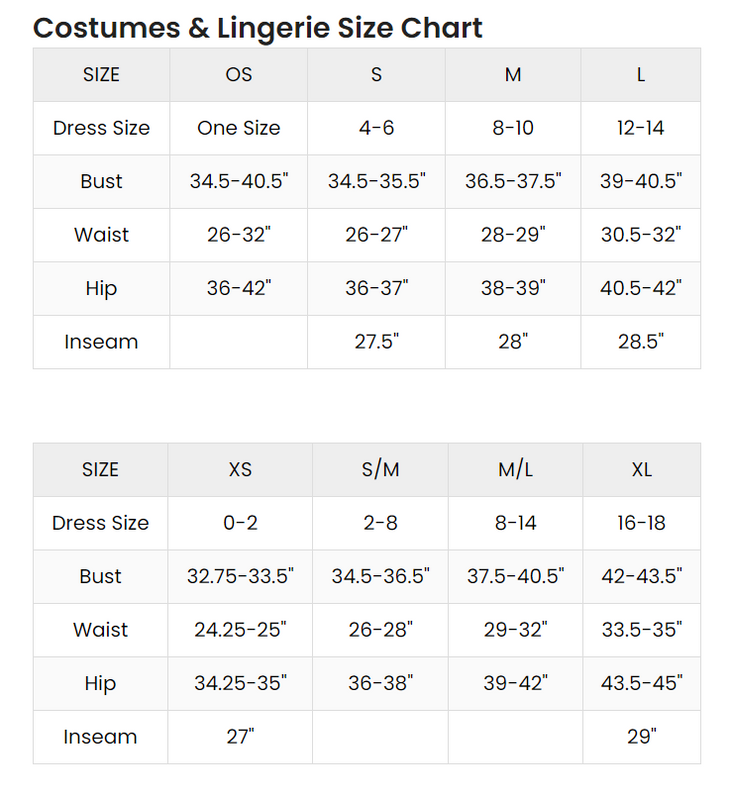The height and width of the screenshot is (797, 731).
Task: Click the 28.5" inseam value
Action: point(641,342)
